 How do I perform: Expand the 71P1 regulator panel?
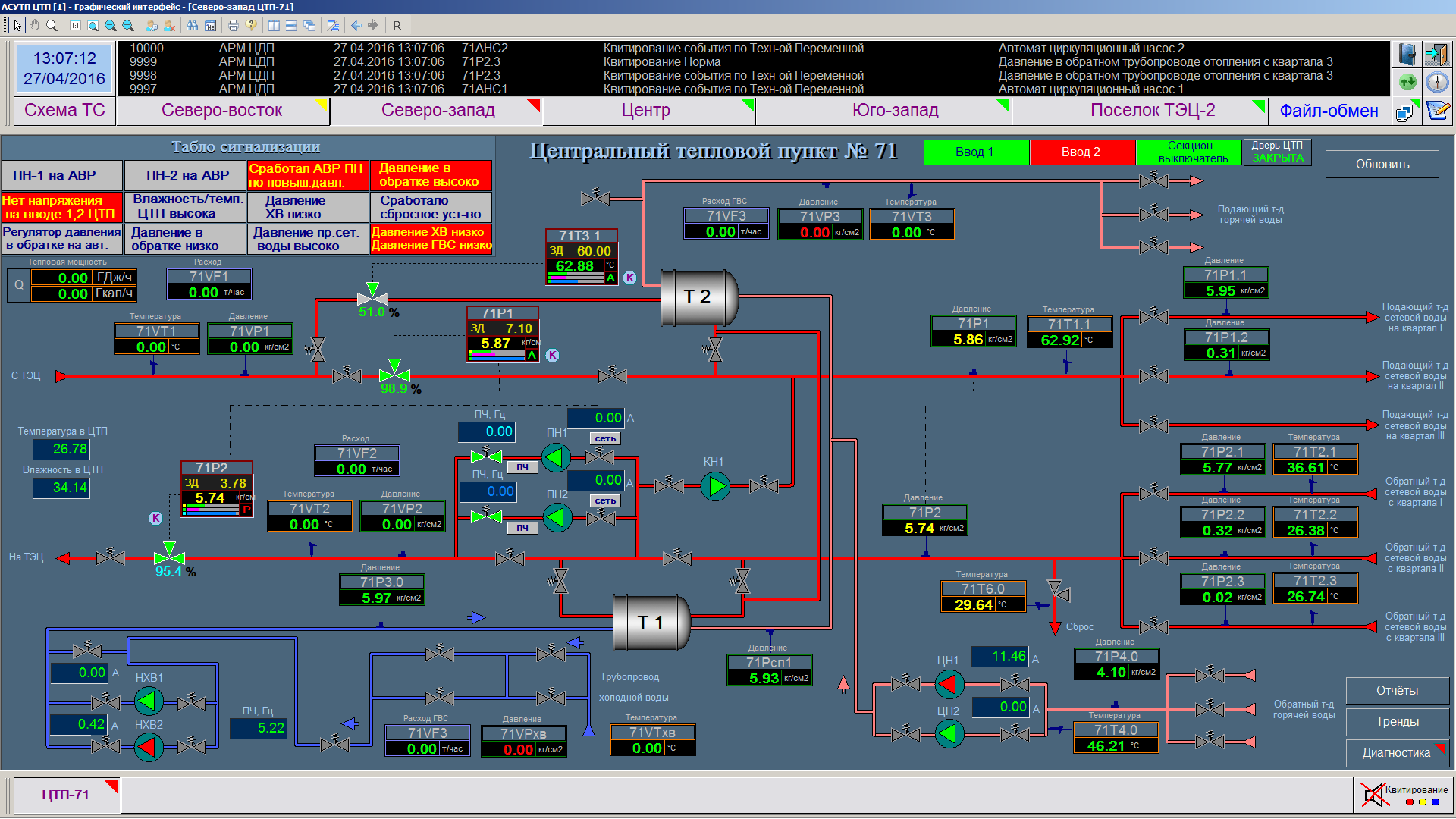click(x=502, y=334)
